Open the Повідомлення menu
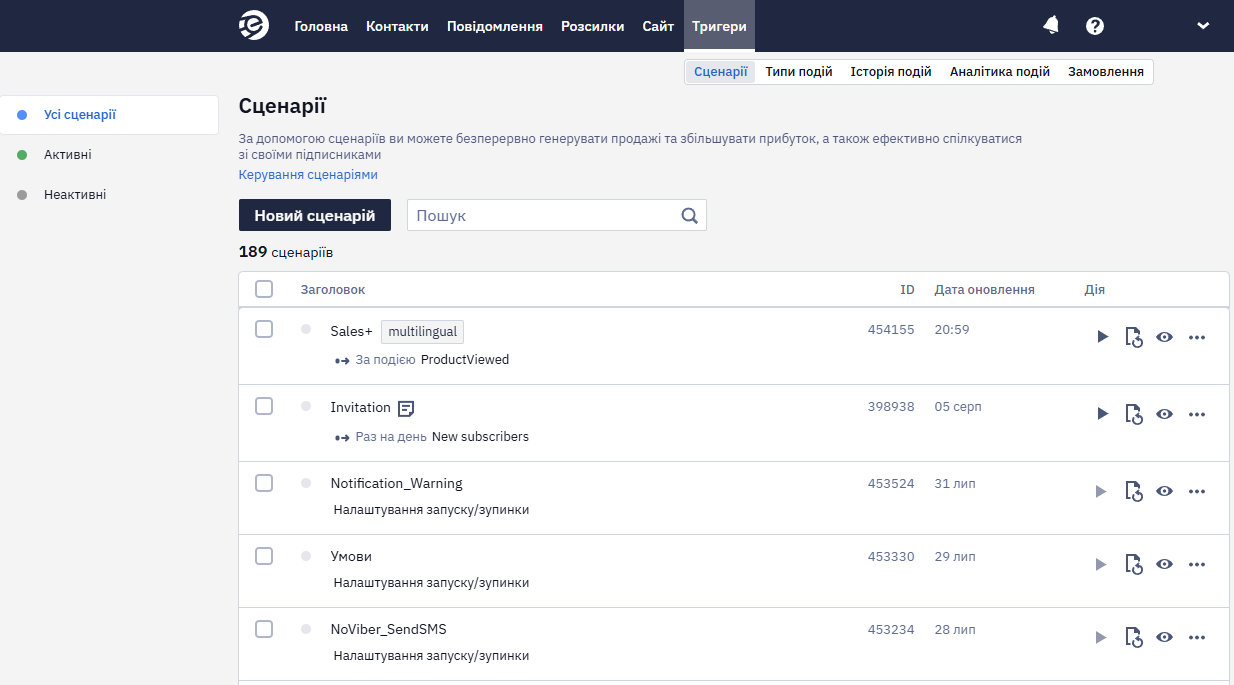The image size is (1234, 685). [x=495, y=26]
